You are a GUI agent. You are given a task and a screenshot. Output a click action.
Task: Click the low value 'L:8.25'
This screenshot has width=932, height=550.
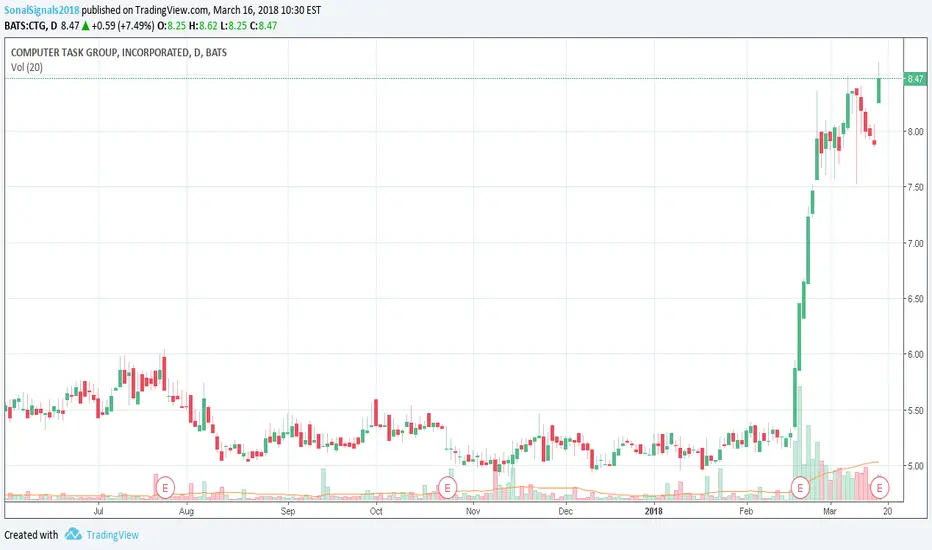233,26
